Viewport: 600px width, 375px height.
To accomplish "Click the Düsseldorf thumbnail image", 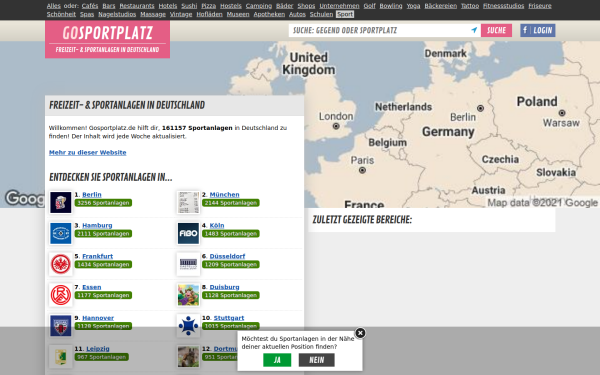I will (x=188, y=264).
